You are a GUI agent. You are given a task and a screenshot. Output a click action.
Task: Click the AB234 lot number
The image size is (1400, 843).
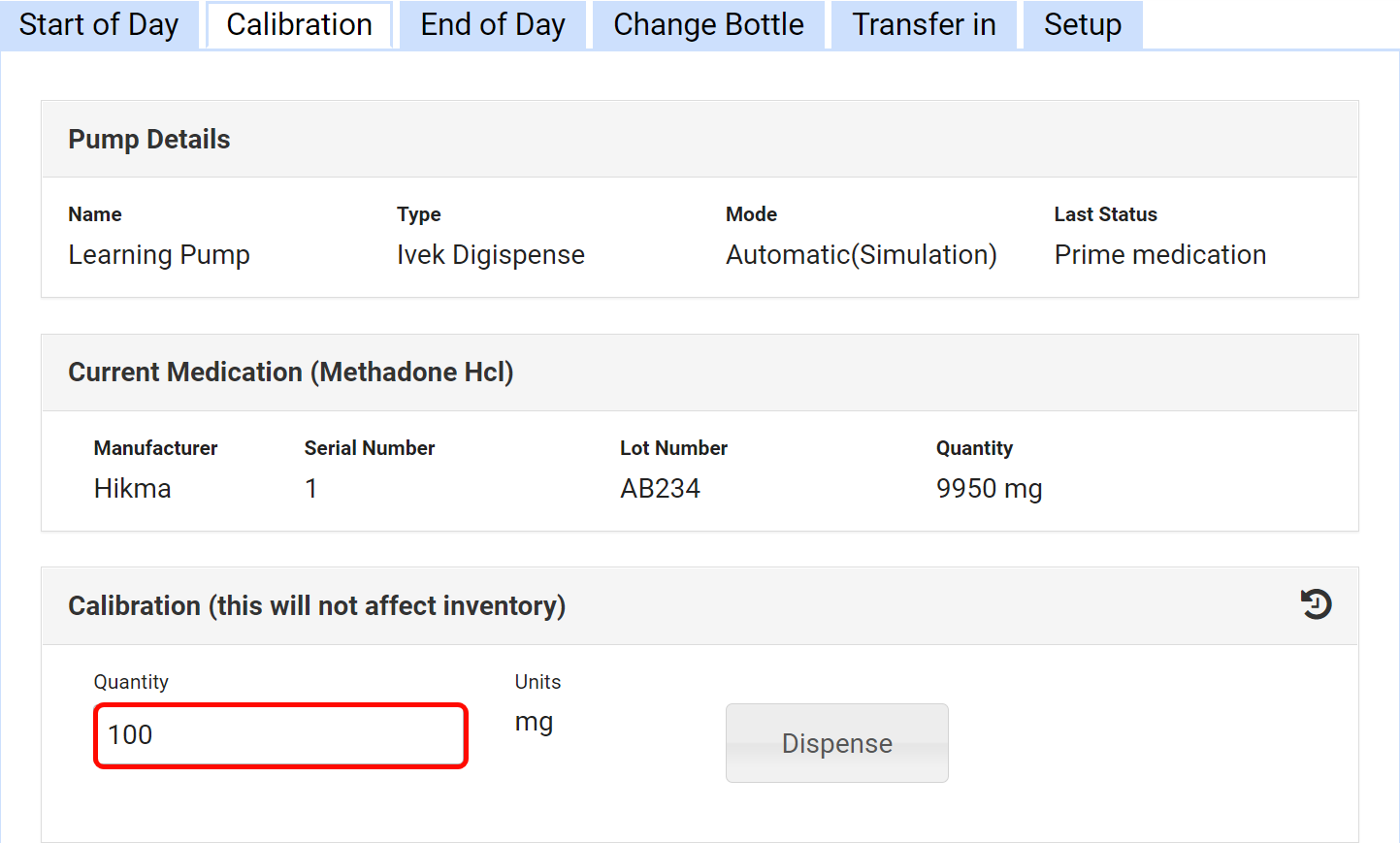[x=660, y=489]
